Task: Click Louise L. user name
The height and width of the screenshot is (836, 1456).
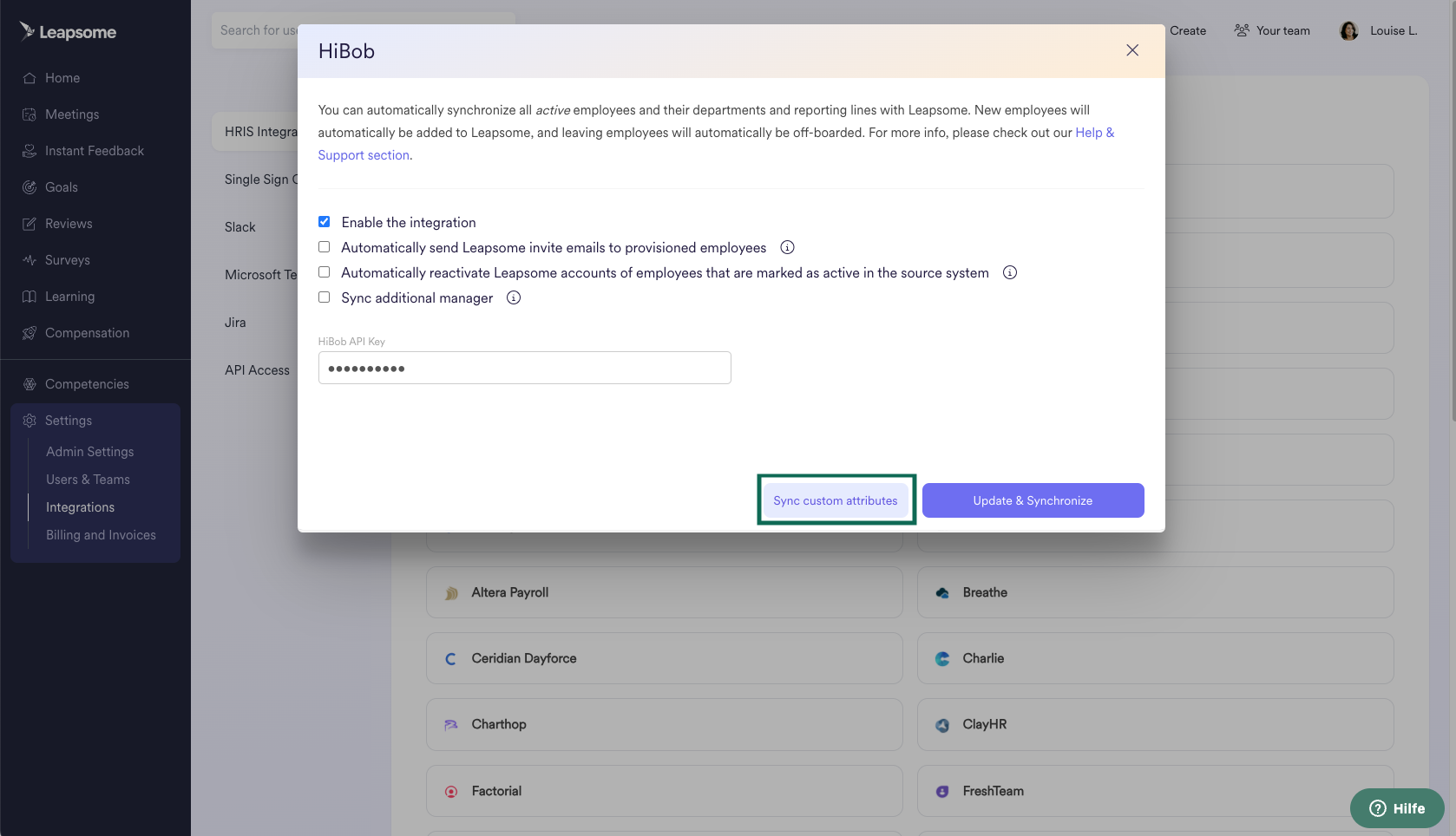Action: [1394, 30]
